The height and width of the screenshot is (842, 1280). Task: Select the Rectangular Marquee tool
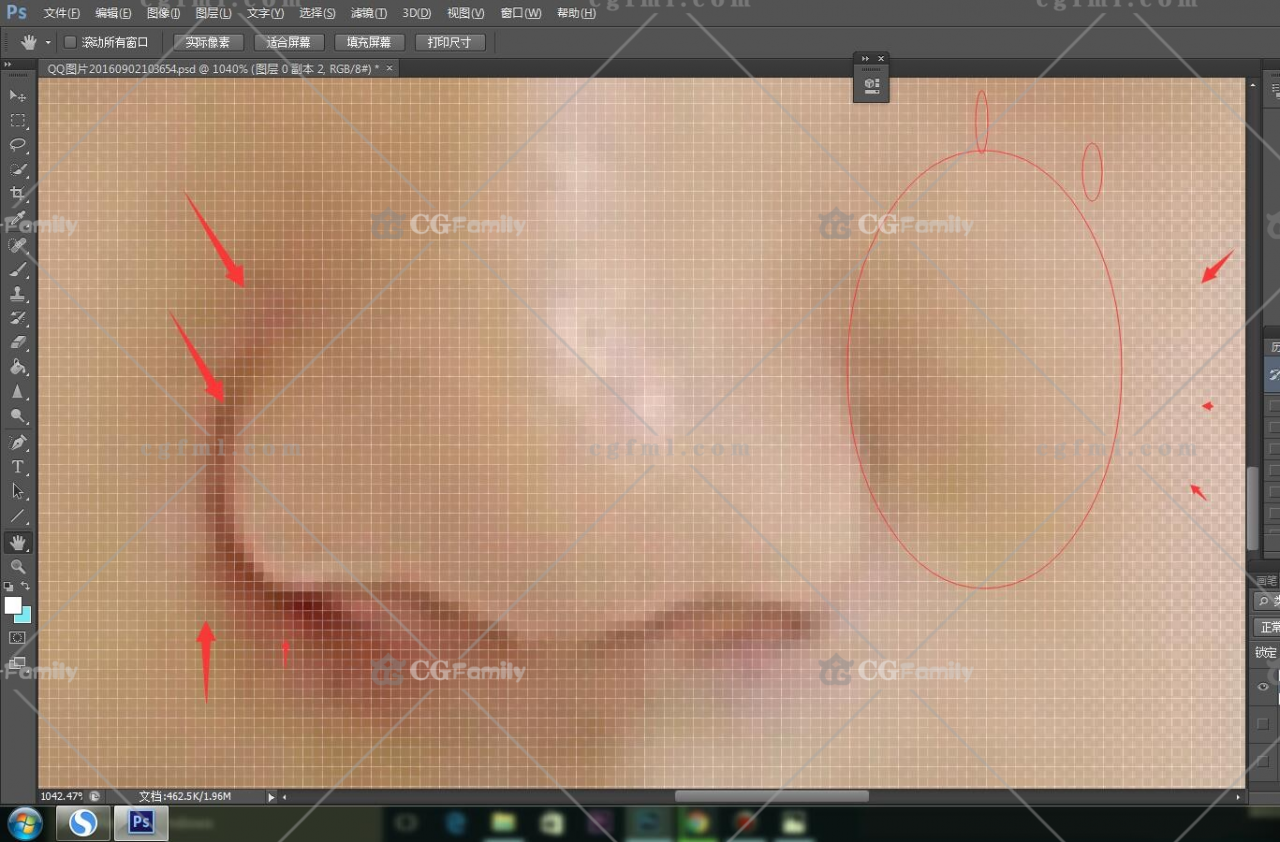tap(18, 121)
